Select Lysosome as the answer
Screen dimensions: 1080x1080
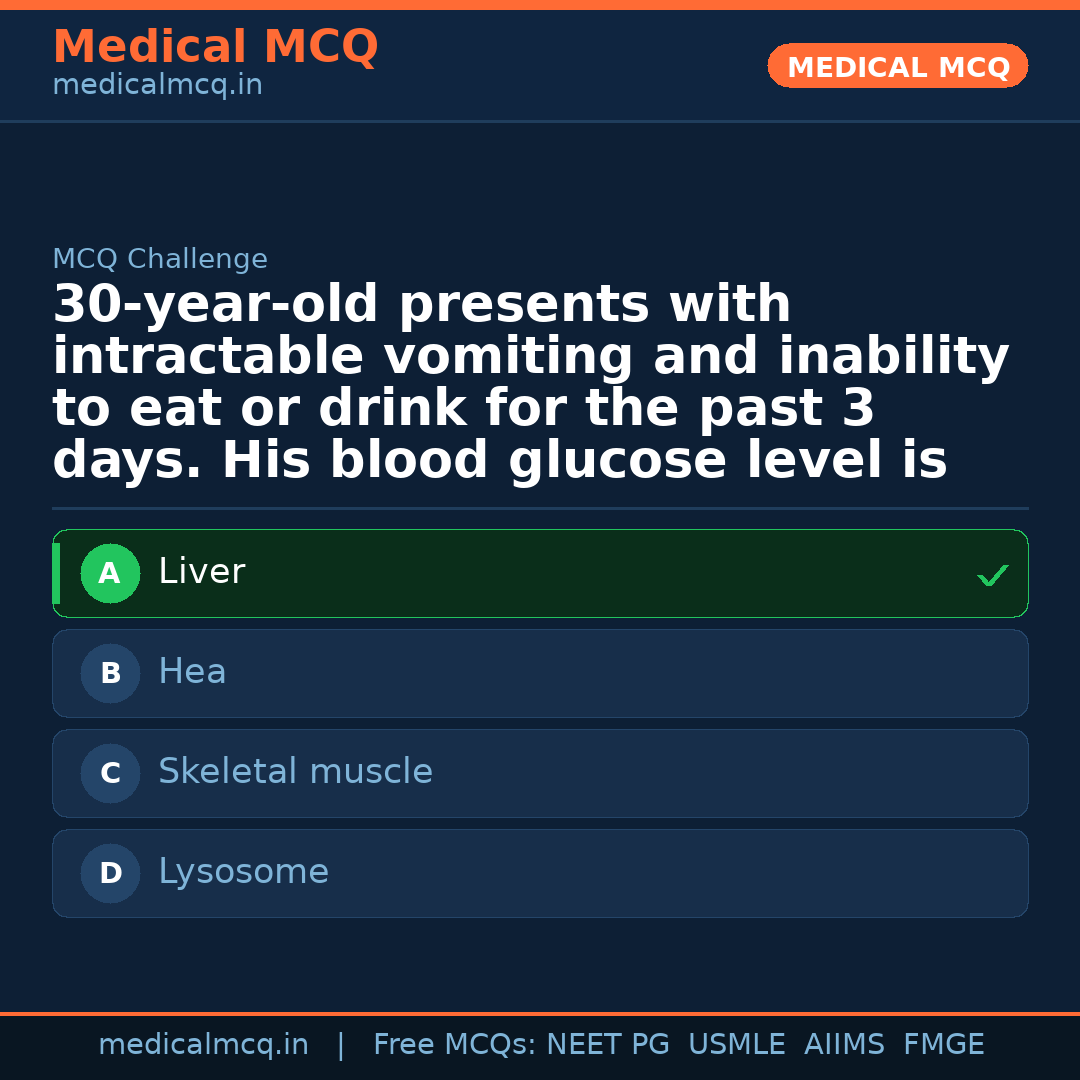click(x=243, y=872)
